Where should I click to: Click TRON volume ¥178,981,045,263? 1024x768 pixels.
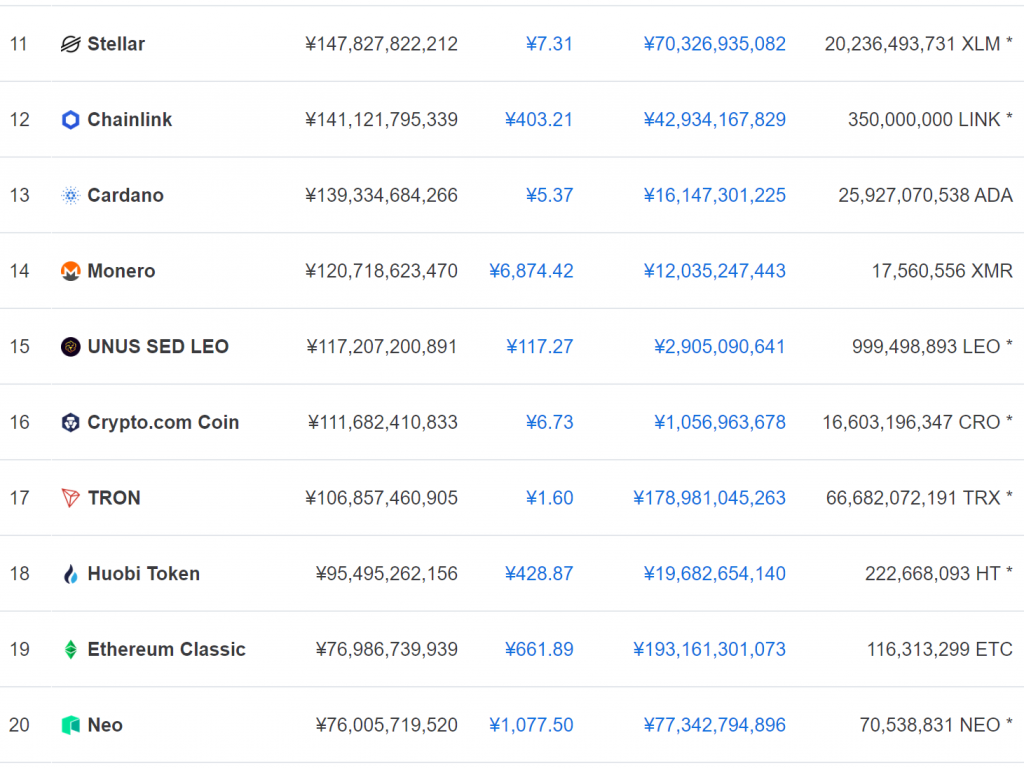(709, 498)
